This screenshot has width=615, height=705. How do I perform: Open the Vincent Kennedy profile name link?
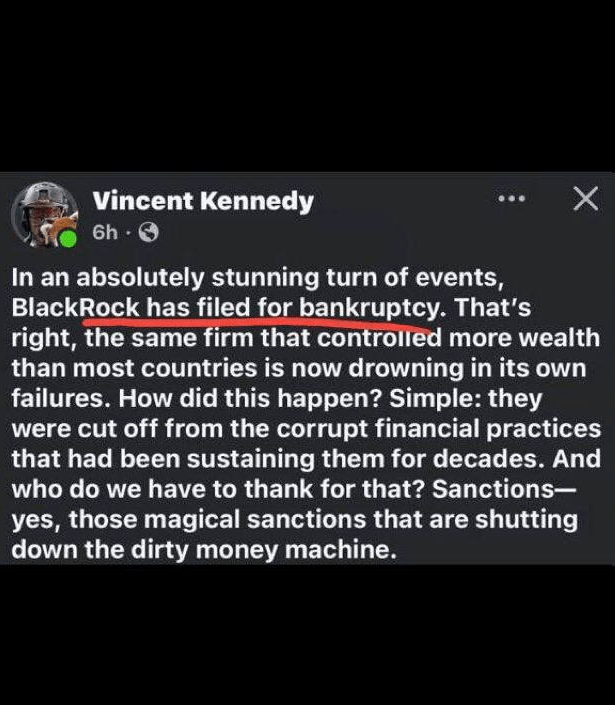click(x=202, y=201)
